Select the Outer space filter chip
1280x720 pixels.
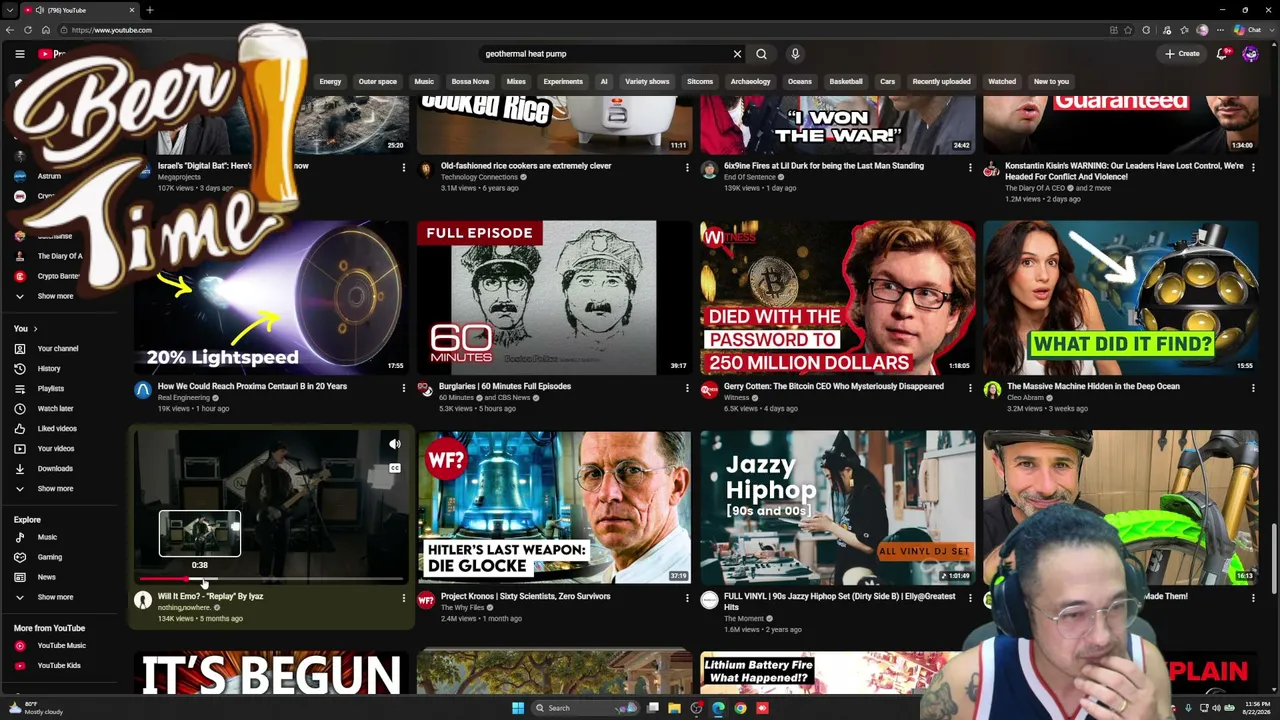coord(378,82)
